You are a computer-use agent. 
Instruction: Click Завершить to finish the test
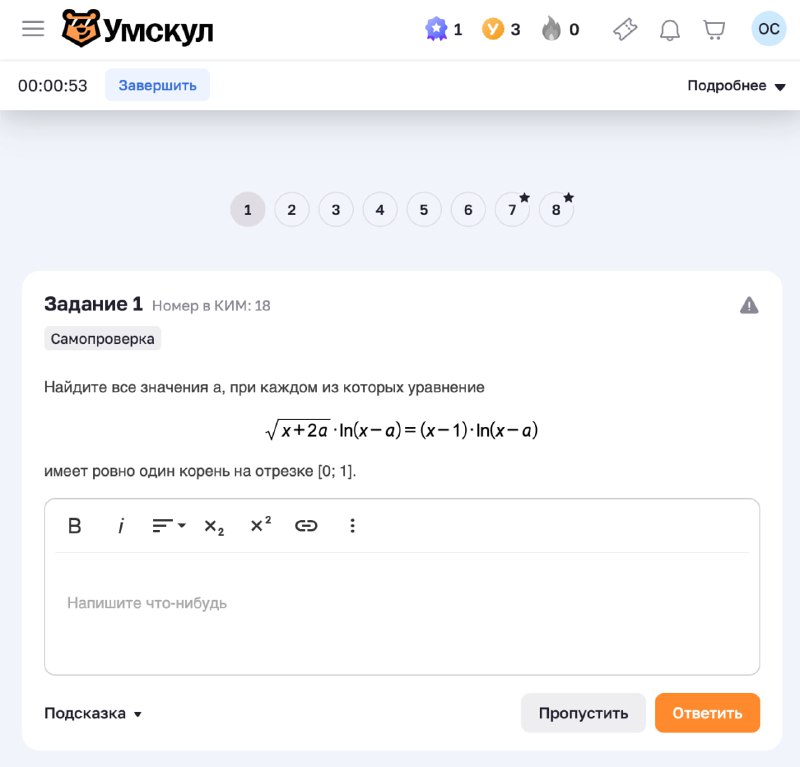157,86
